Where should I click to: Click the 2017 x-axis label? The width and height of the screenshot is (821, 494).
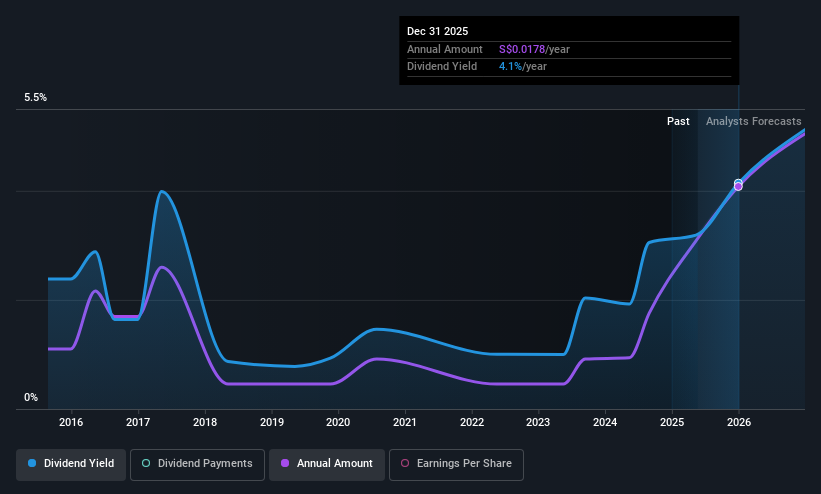tap(138, 422)
